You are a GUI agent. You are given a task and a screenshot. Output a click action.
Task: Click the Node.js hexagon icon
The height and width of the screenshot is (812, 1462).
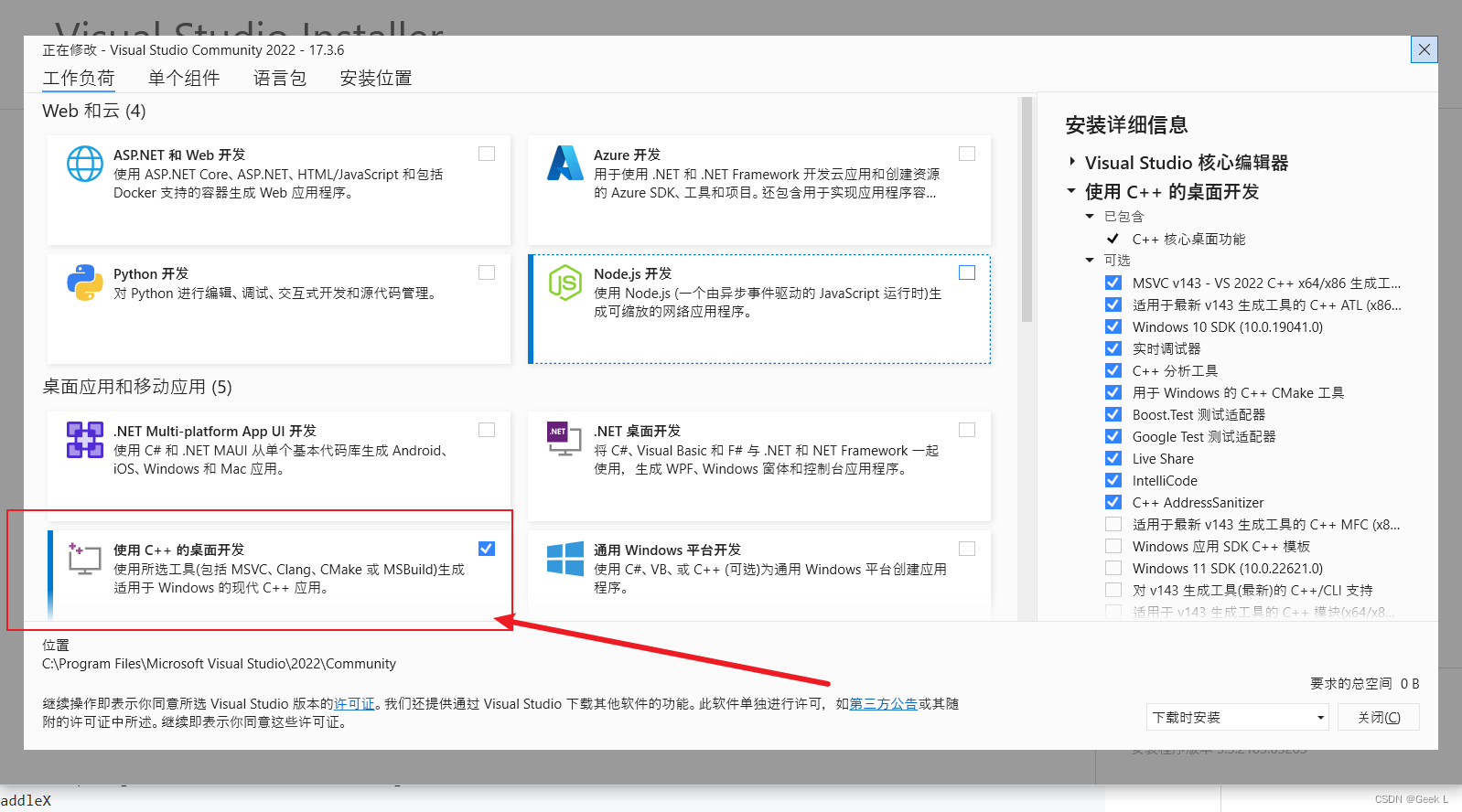pyautogui.click(x=565, y=283)
